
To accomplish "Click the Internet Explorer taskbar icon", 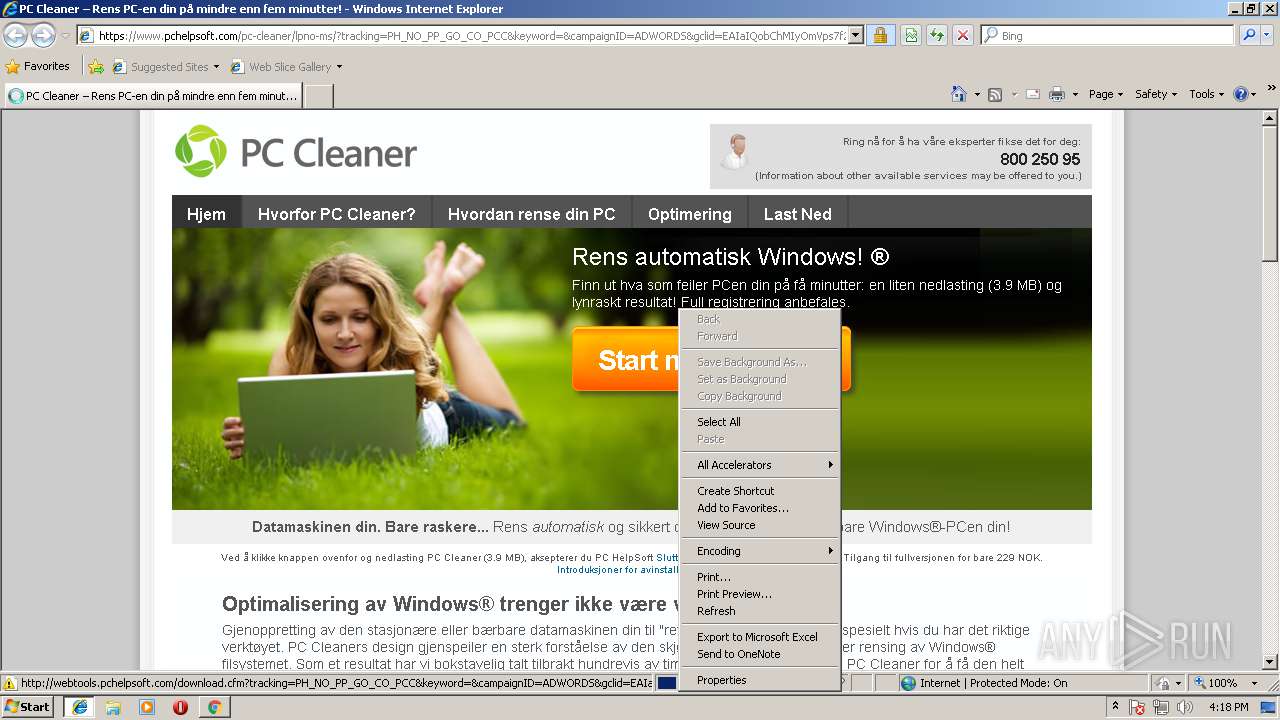I will point(80,707).
